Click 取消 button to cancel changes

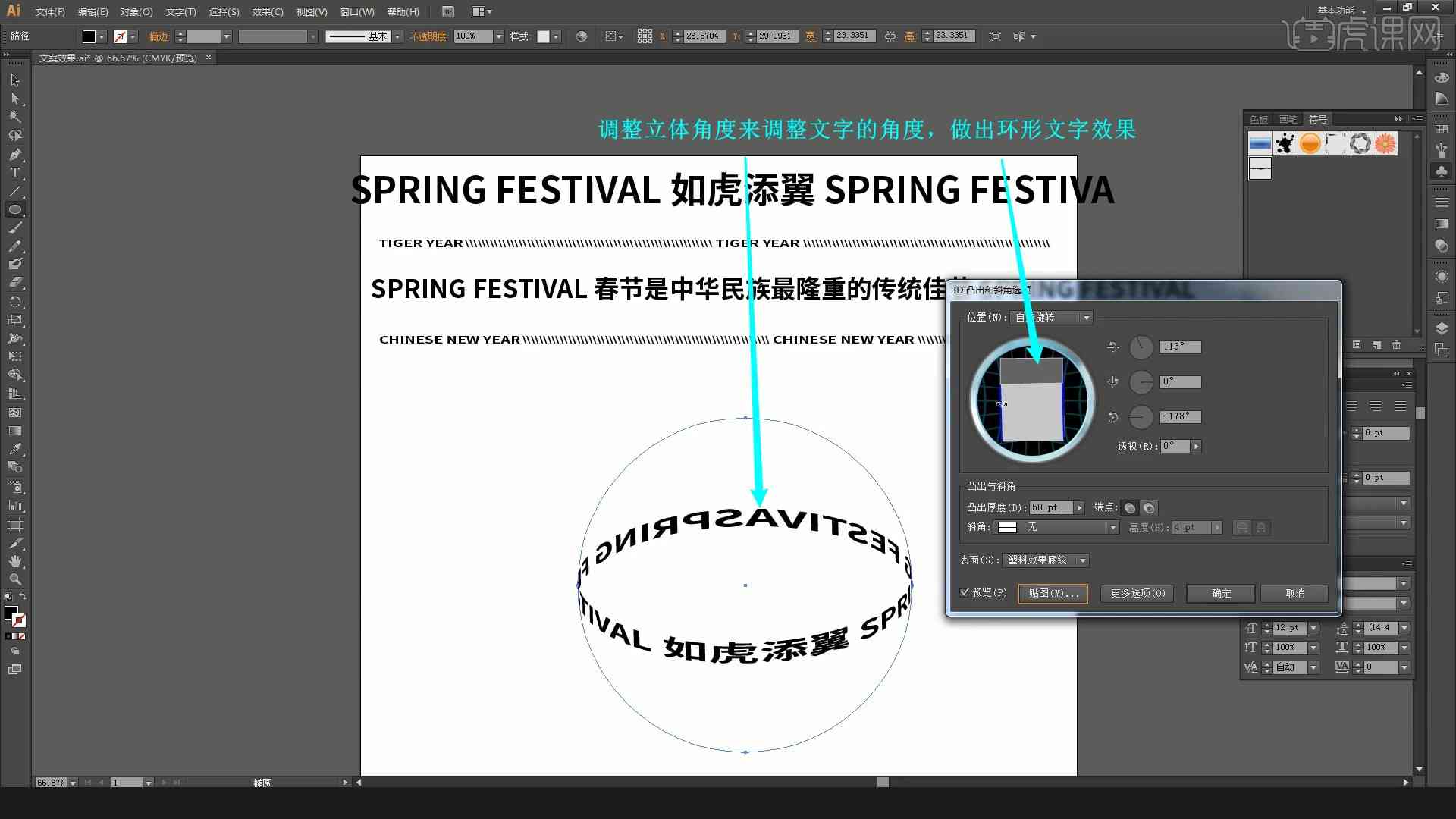(1295, 592)
